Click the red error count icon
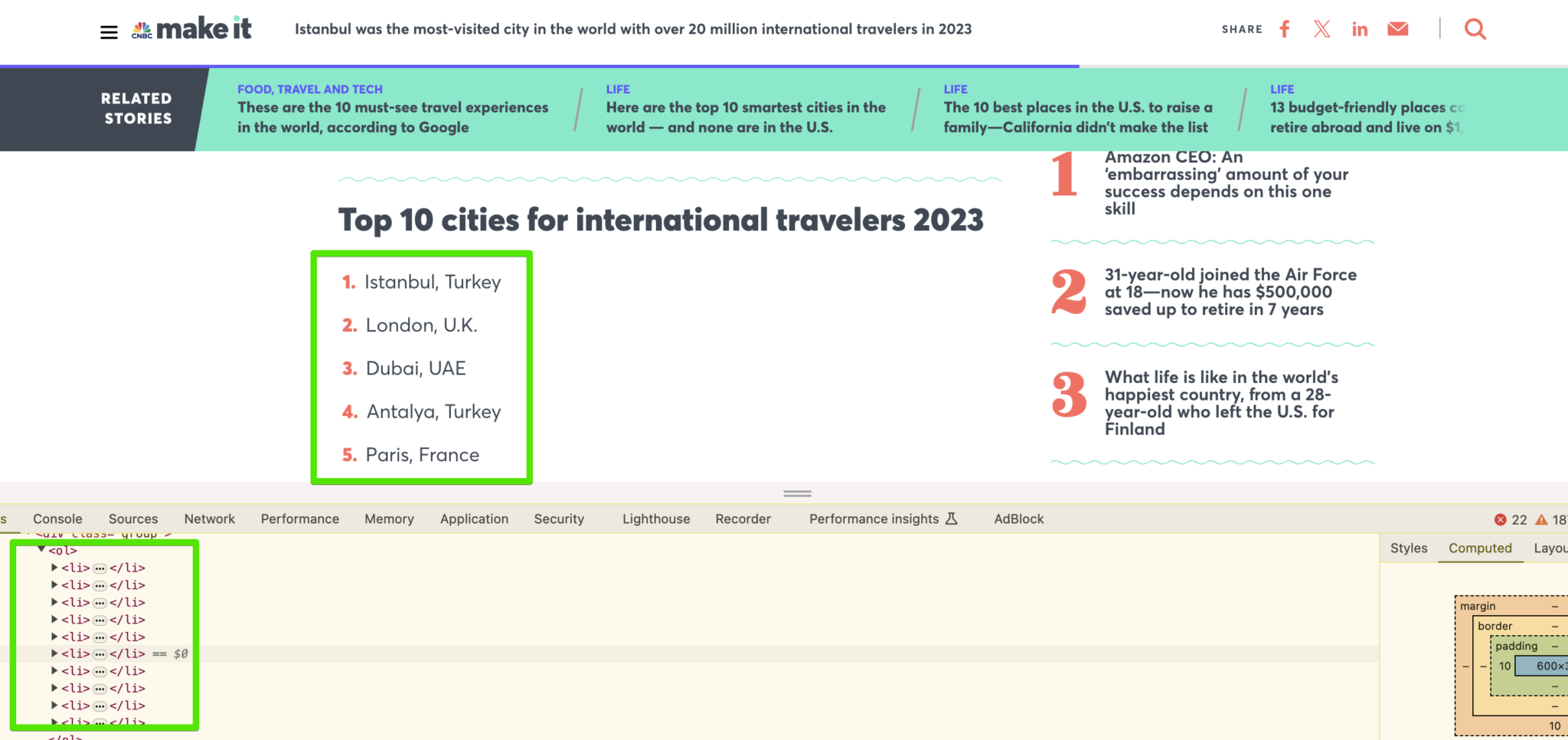Screen dimensions: 1568x740 (x=1500, y=519)
